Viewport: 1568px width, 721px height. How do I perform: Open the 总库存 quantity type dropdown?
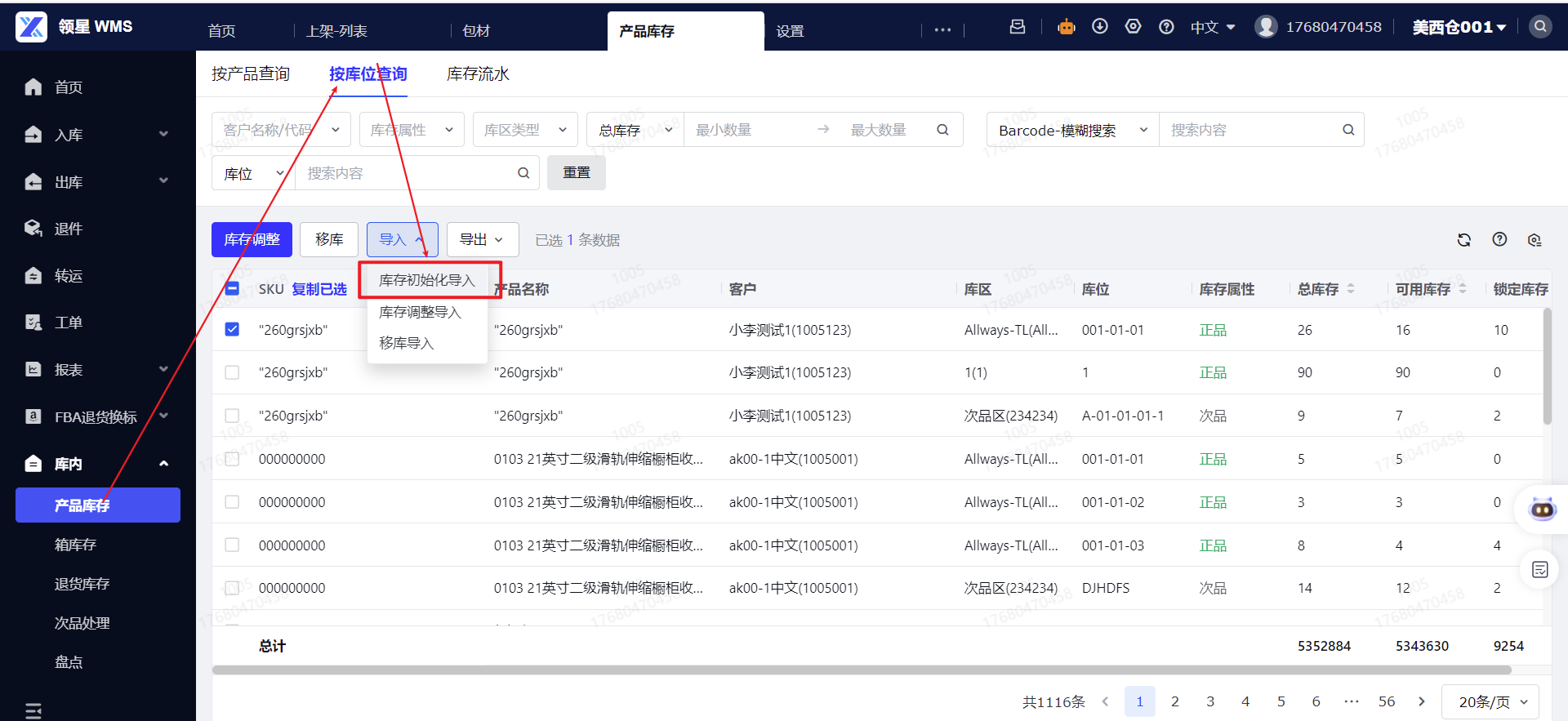(635, 130)
